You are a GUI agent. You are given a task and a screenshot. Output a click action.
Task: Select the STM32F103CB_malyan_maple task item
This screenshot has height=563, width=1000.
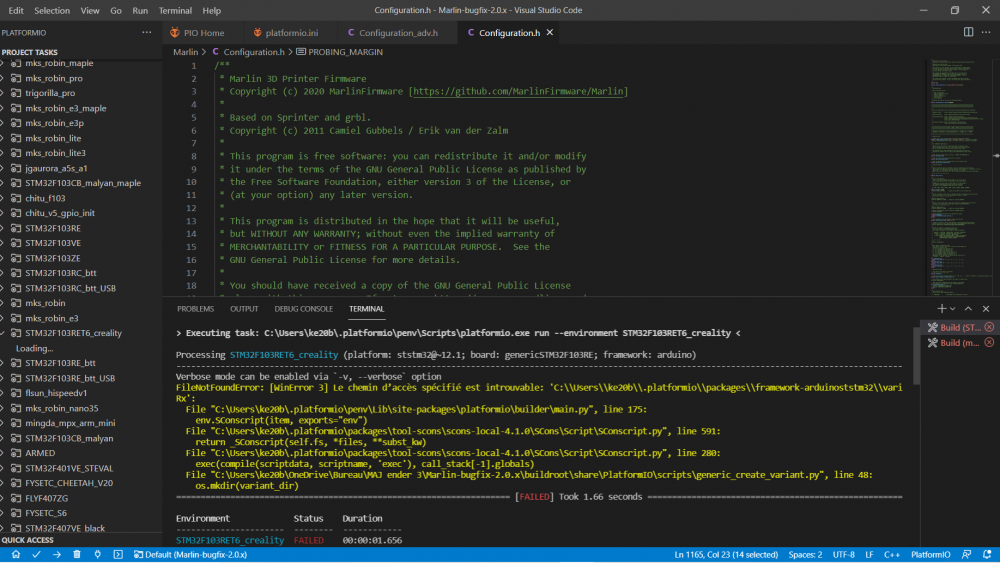[x=81, y=183]
